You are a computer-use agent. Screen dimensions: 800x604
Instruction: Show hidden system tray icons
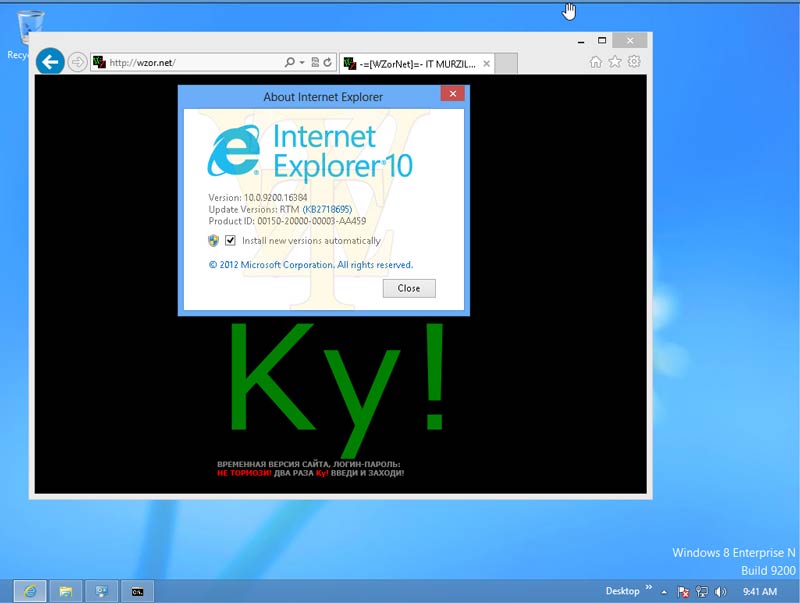663,592
